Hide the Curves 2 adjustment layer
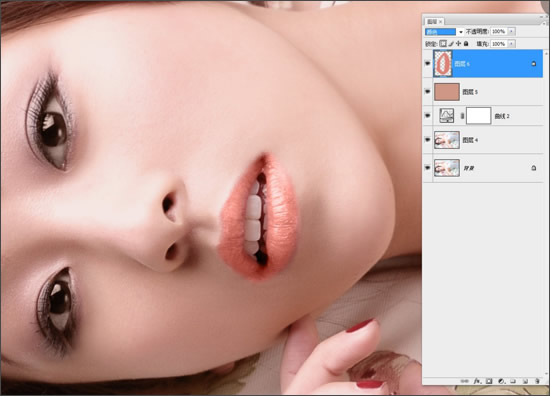 tap(427, 115)
